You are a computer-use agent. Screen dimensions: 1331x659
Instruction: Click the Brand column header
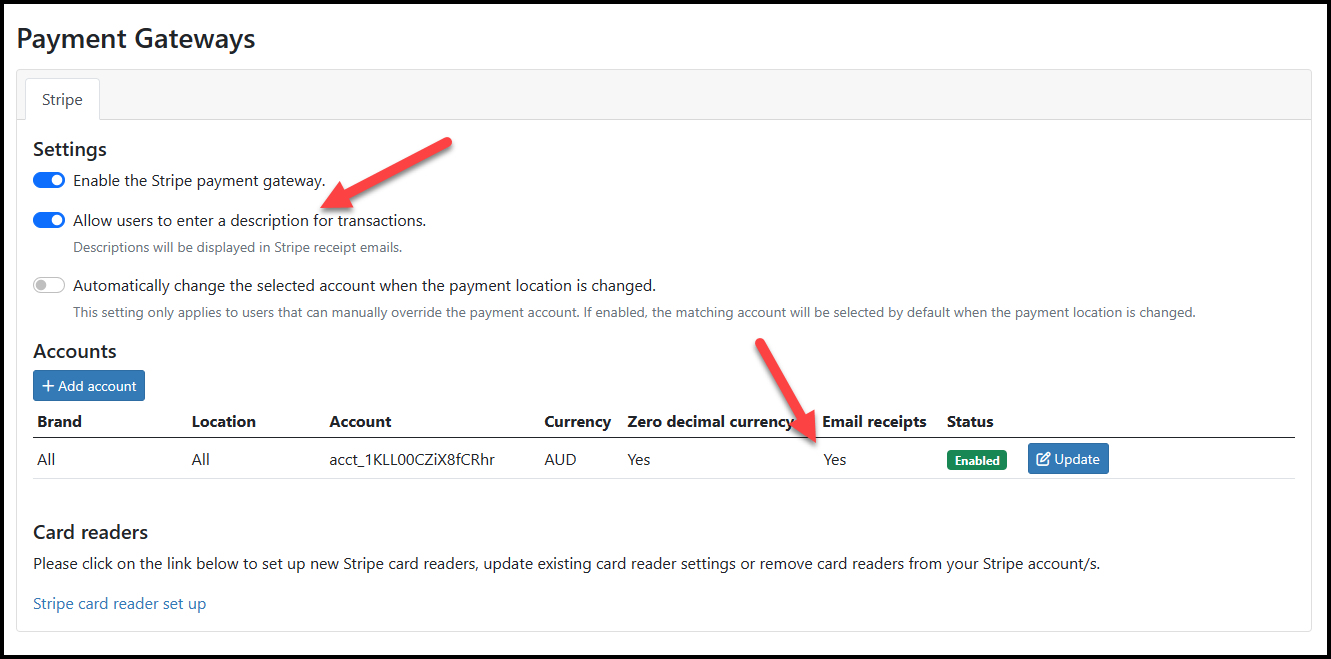click(59, 422)
